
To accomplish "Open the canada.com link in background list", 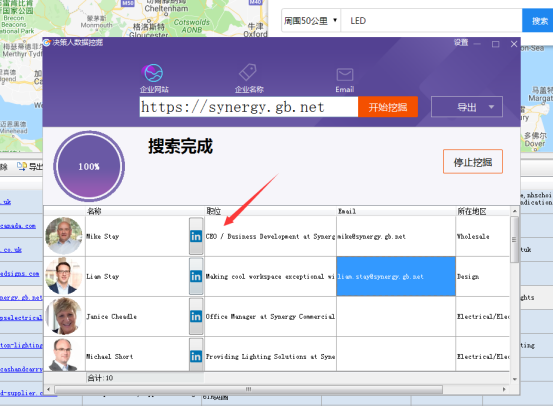I will [x=18, y=226].
